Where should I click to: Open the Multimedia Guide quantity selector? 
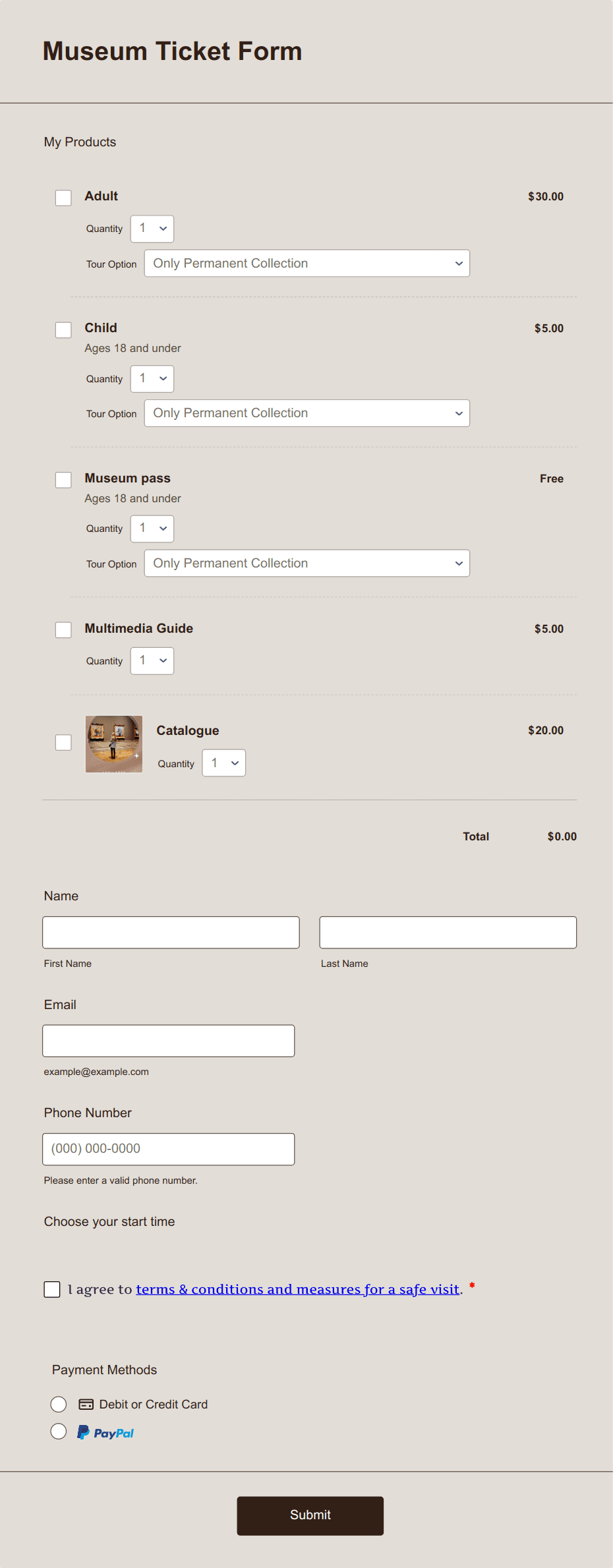point(152,660)
